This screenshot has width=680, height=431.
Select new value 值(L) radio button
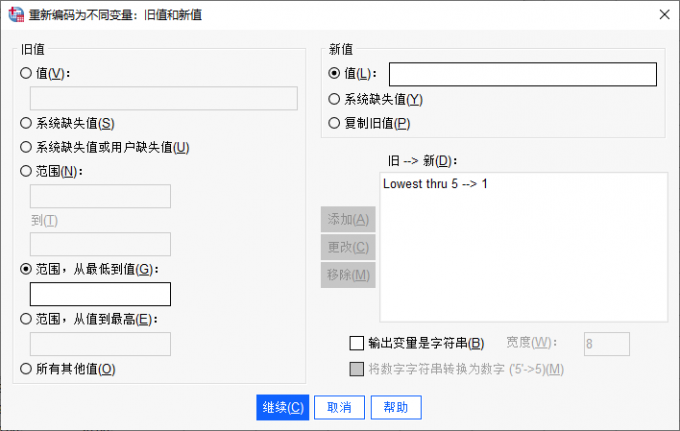point(334,73)
